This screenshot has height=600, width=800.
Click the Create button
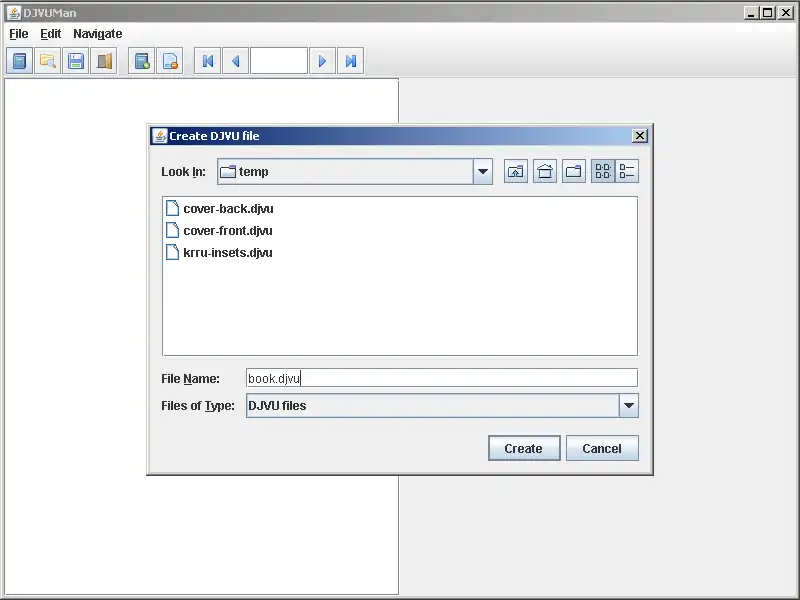pos(524,448)
